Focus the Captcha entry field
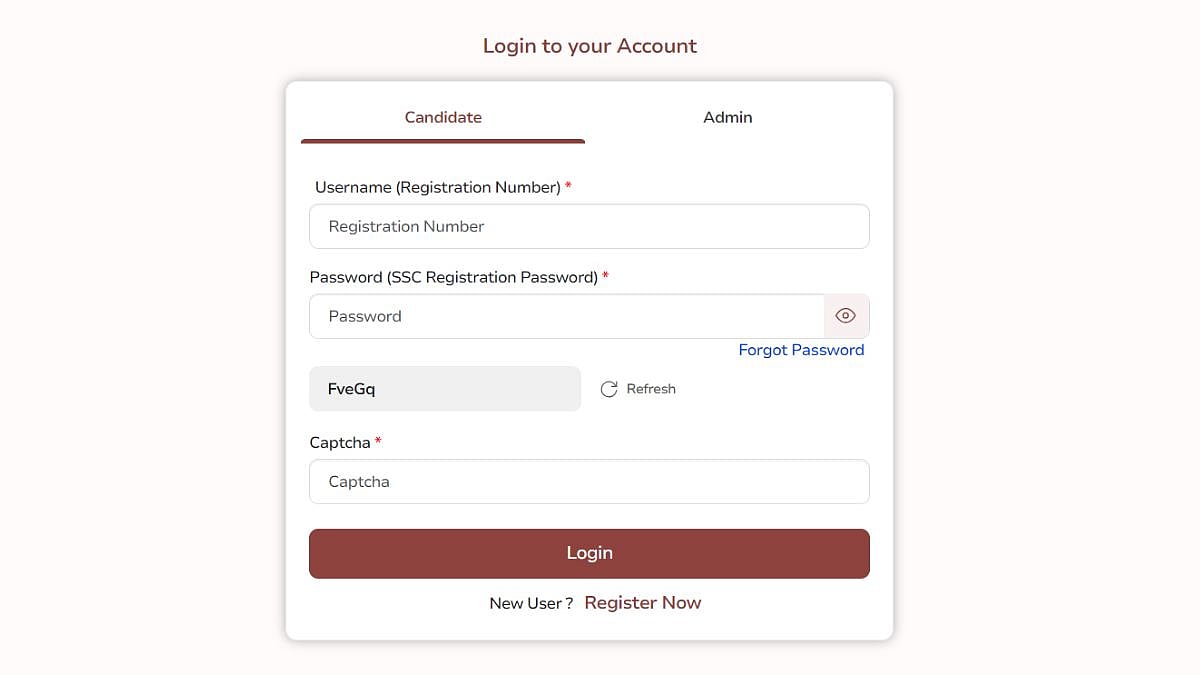The height and width of the screenshot is (675, 1200). [x=589, y=481]
